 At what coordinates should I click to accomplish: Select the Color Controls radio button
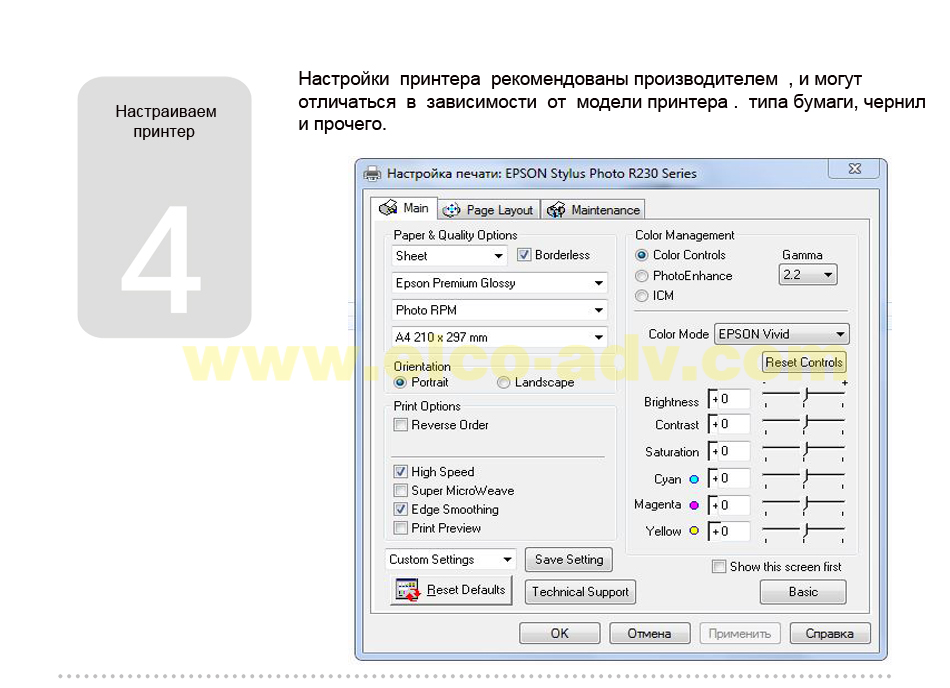pos(642,255)
